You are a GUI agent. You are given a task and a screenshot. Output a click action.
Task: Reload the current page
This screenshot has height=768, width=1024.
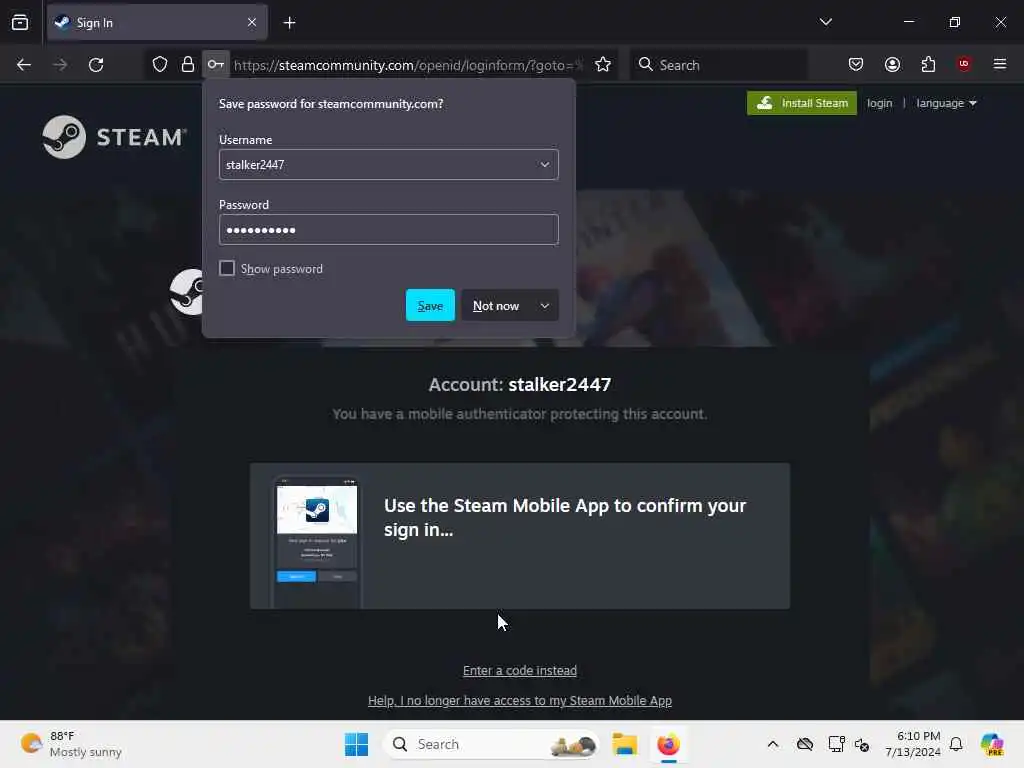point(96,65)
